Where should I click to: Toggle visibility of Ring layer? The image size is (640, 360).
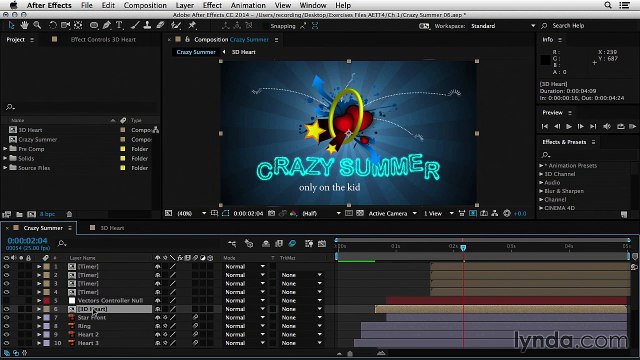click(x=7, y=326)
